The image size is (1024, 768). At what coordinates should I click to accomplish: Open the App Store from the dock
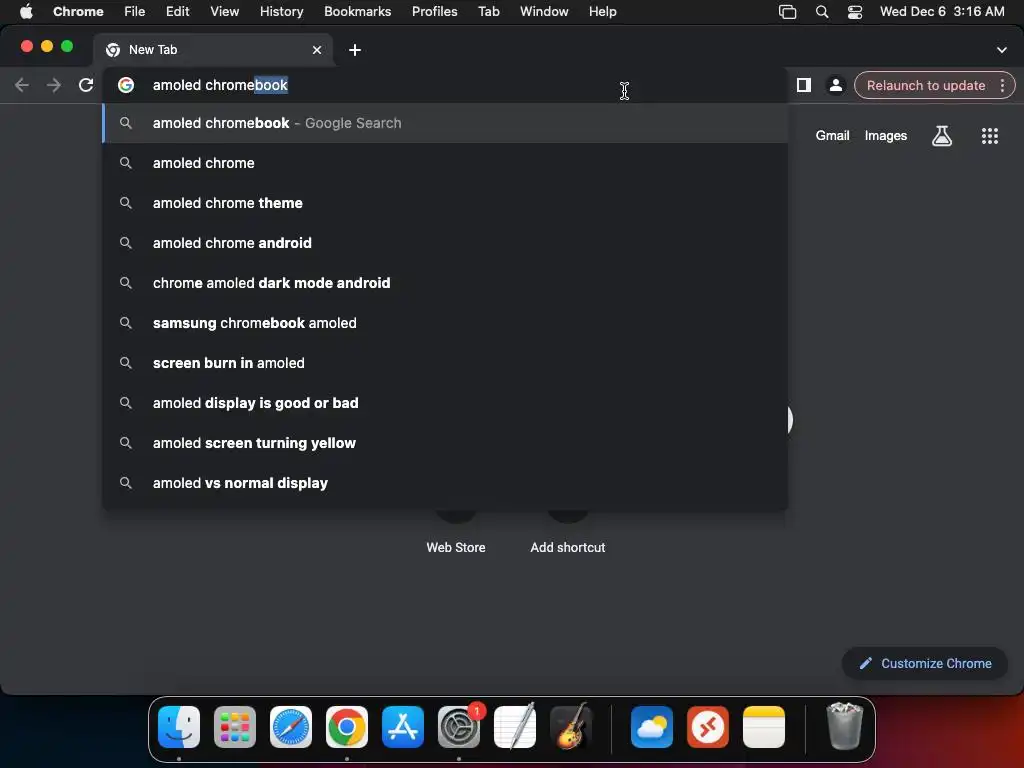[403, 727]
